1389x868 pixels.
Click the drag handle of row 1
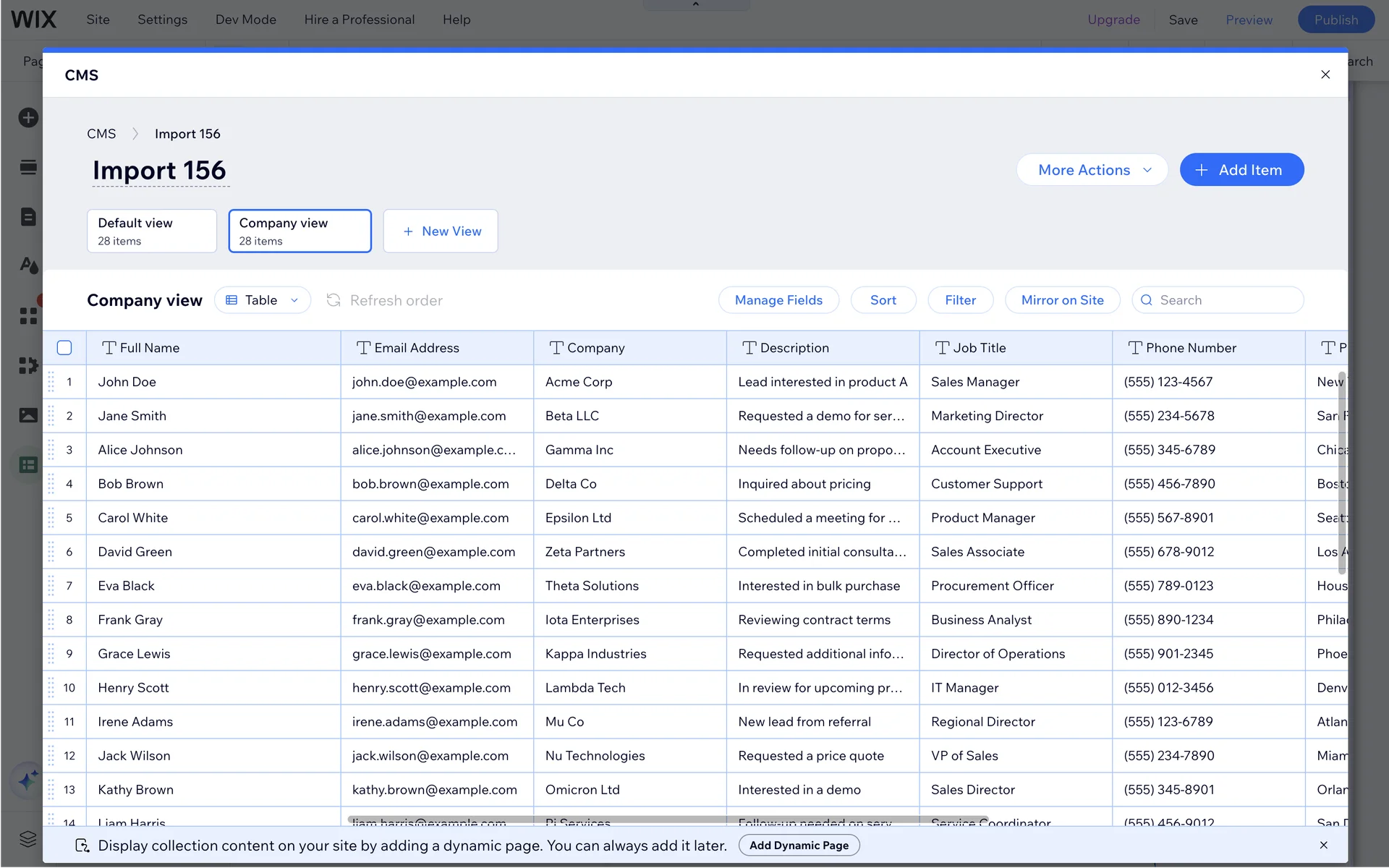pyautogui.click(x=51, y=382)
